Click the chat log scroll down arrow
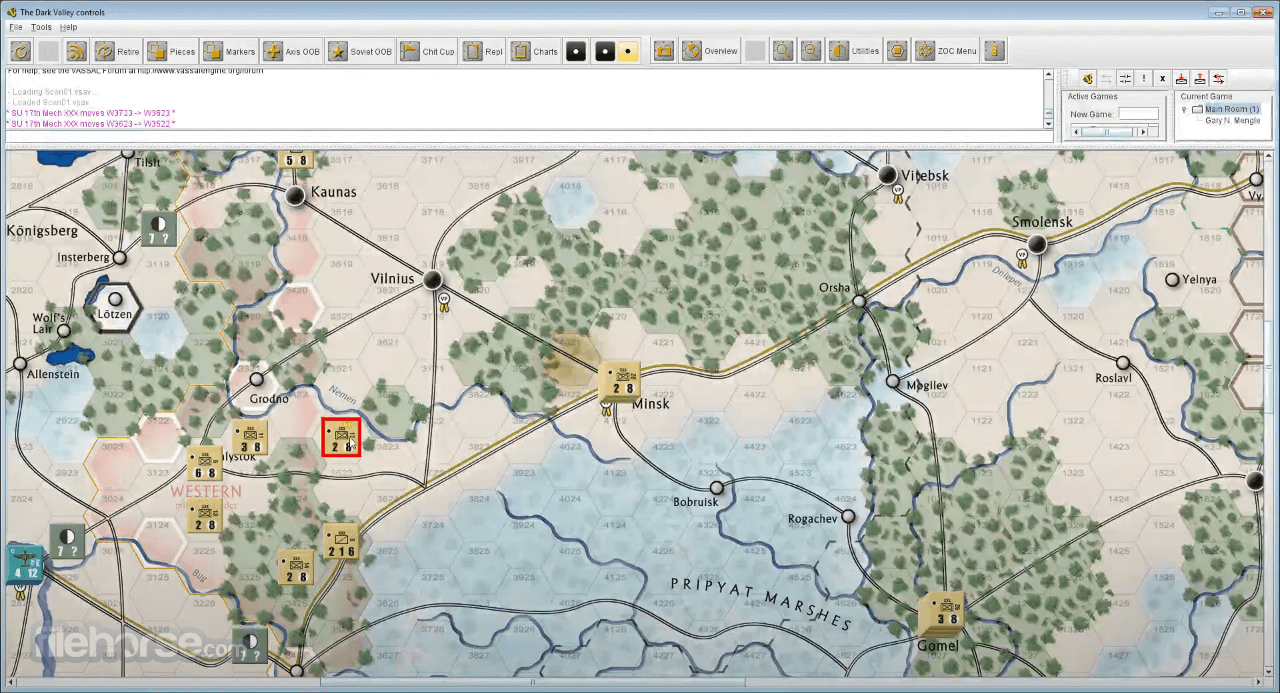 click(1049, 125)
